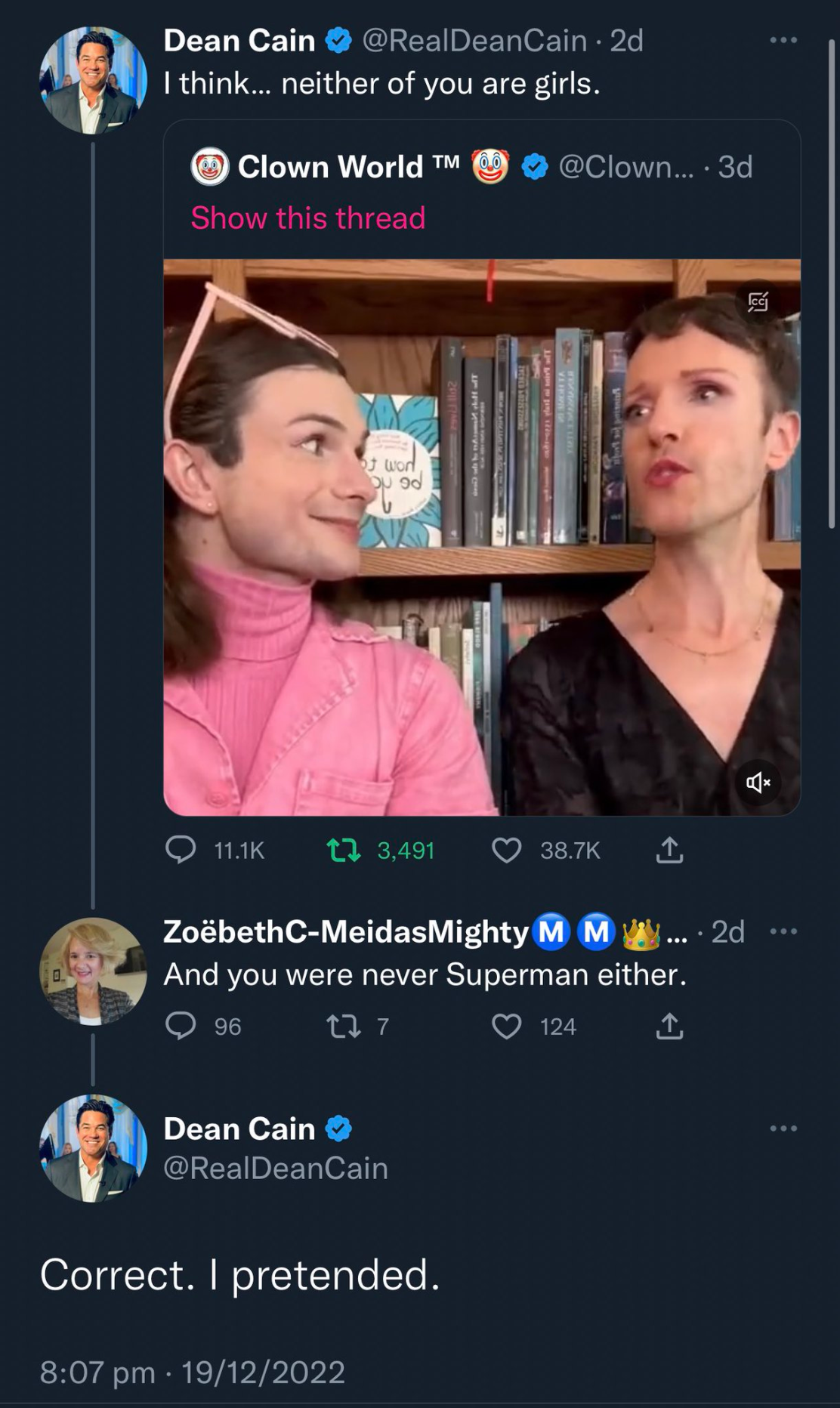Screen dimensions: 840x1408
Task: Toggle closed captions on the video
Action: [758, 302]
